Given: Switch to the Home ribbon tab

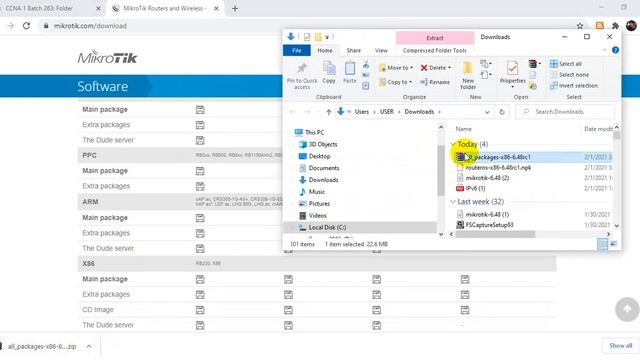Looking at the screenshot, I should 324,50.
